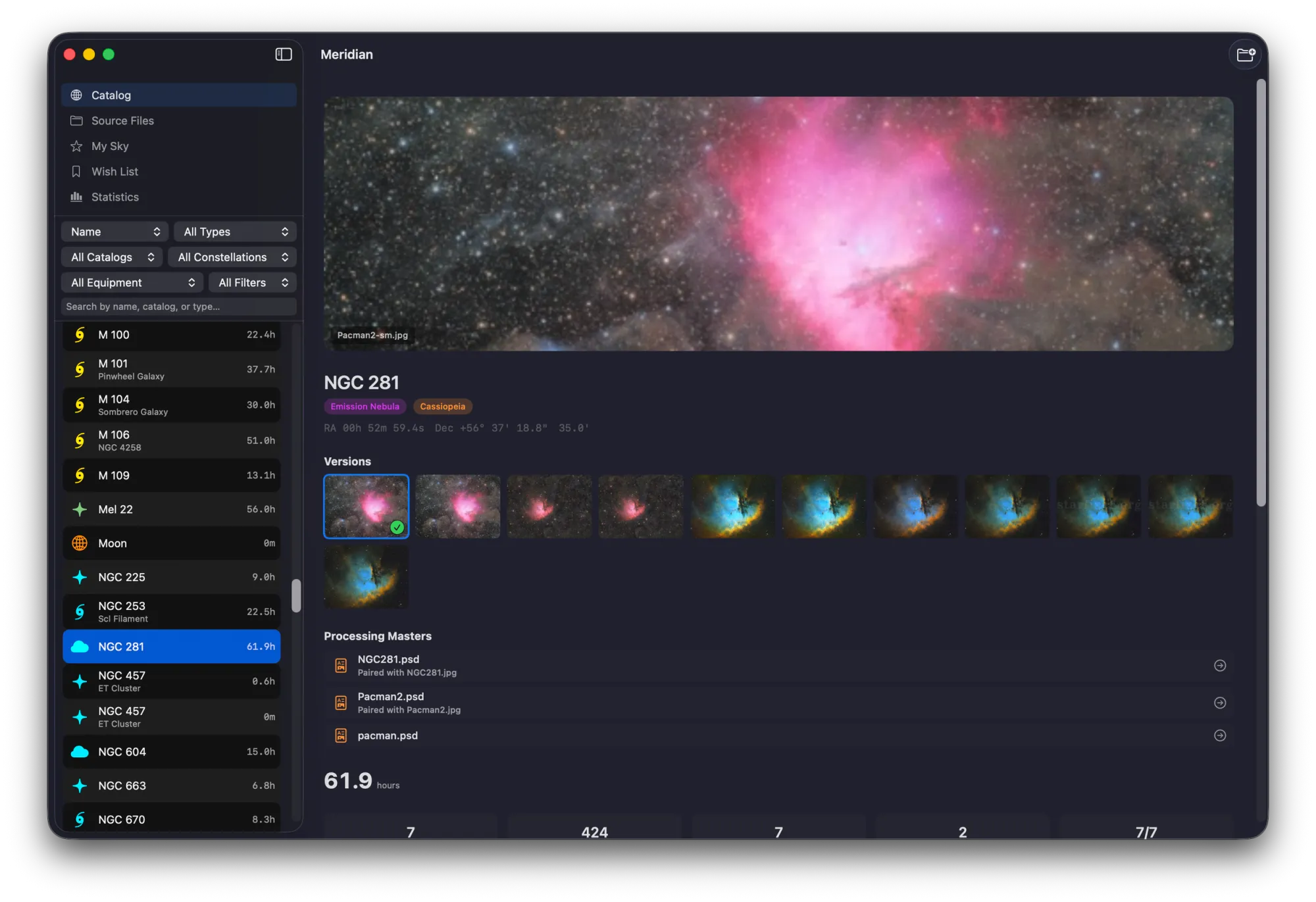Viewport: 1316px width, 902px height.
Task: Click the cloud icon next to NGC 281
Action: tap(80, 646)
